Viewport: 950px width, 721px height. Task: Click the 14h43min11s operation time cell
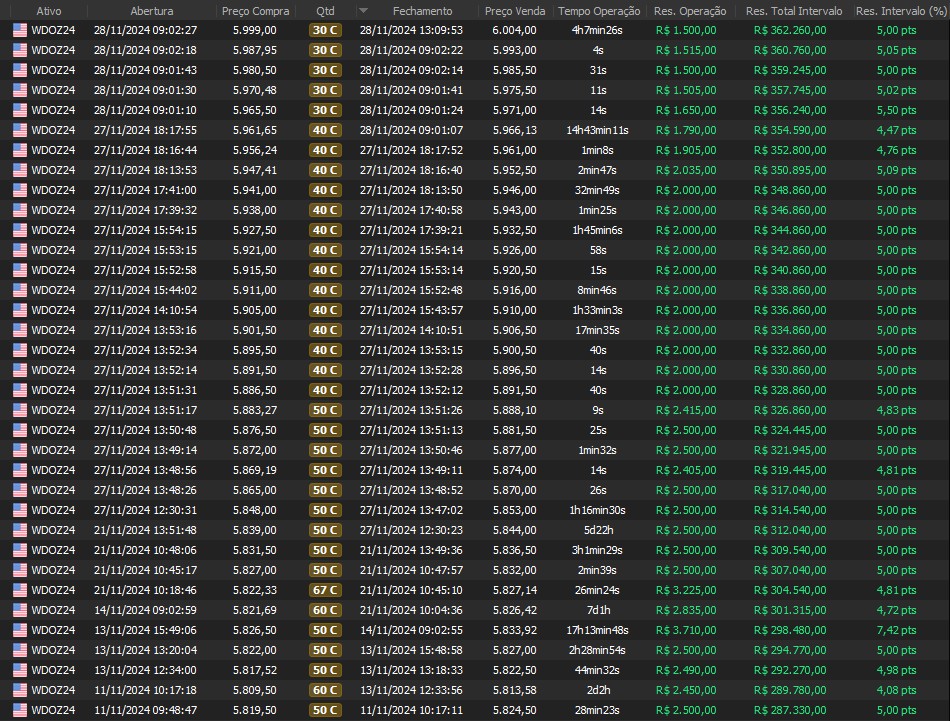[x=598, y=130]
